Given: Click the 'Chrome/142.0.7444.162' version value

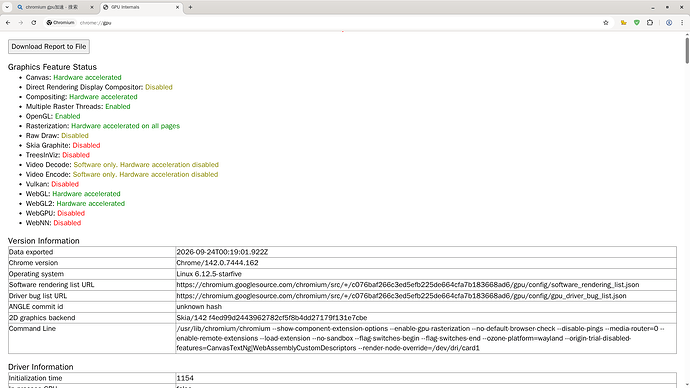Looking at the screenshot, I should click(217, 263).
